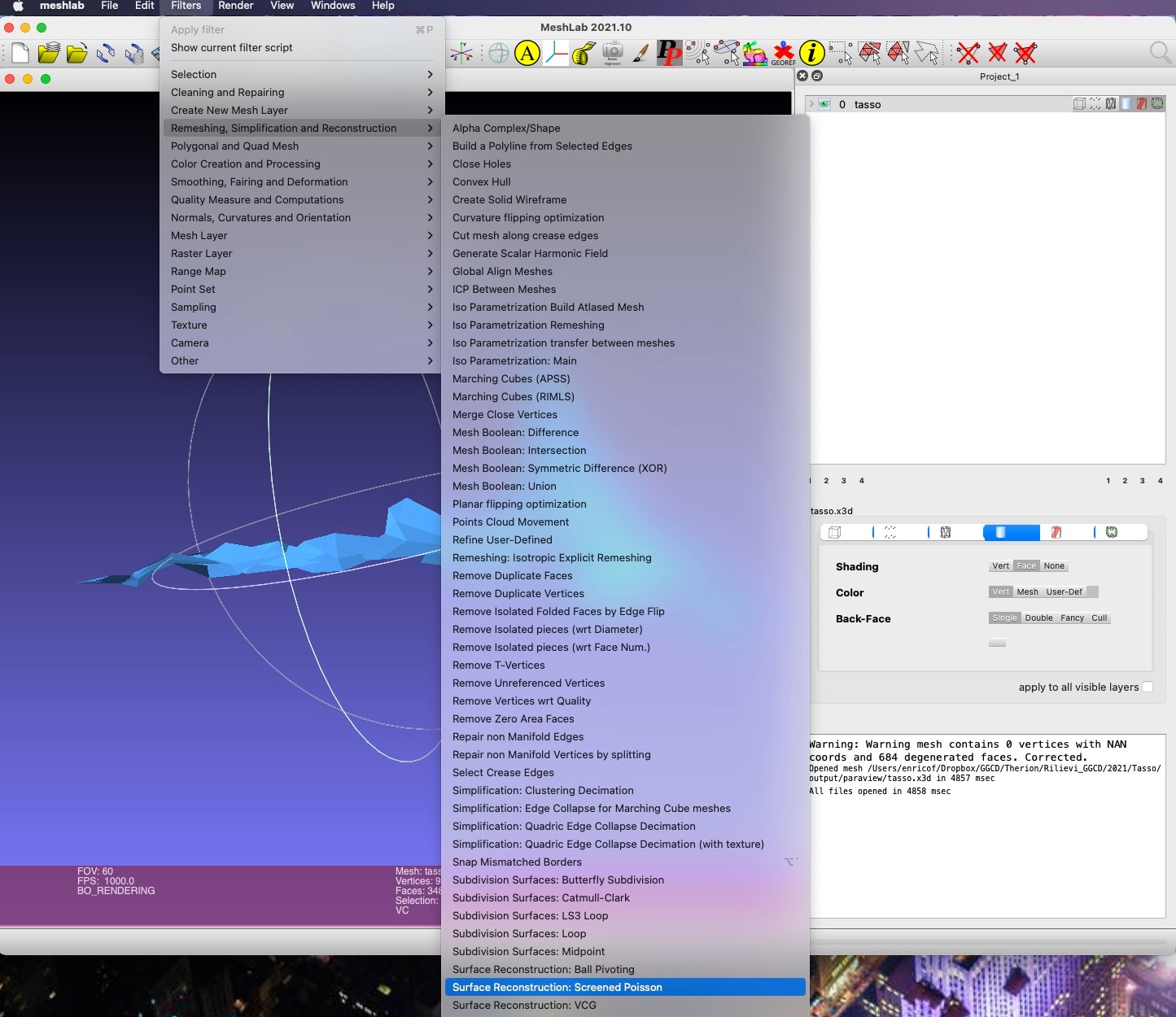The height and width of the screenshot is (1017, 1176).
Task: Choose Surface Reconstruction: Ball Pivoting
Action: tap(625, 969)
